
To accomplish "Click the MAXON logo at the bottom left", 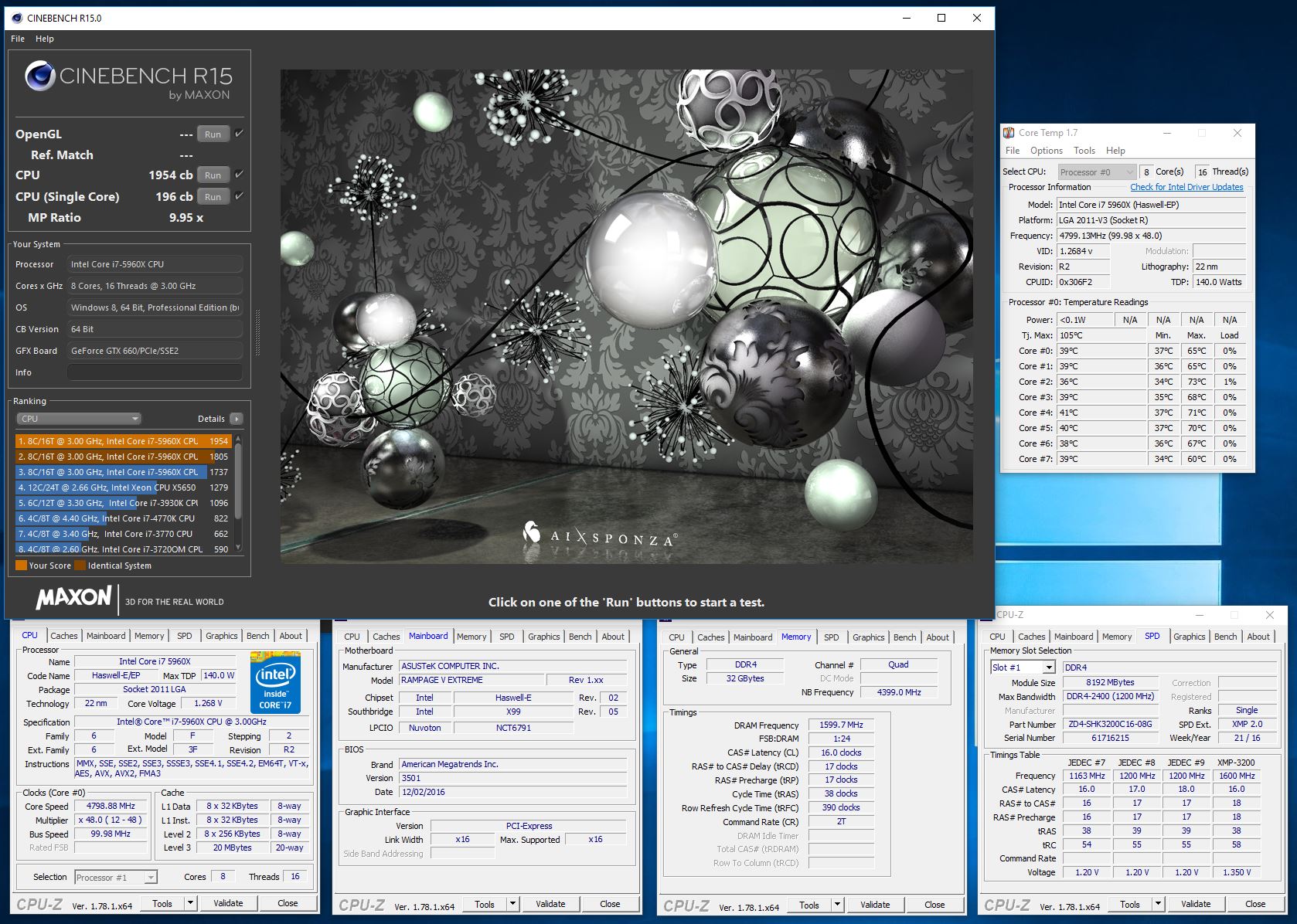I will click(x=74, y=597).
